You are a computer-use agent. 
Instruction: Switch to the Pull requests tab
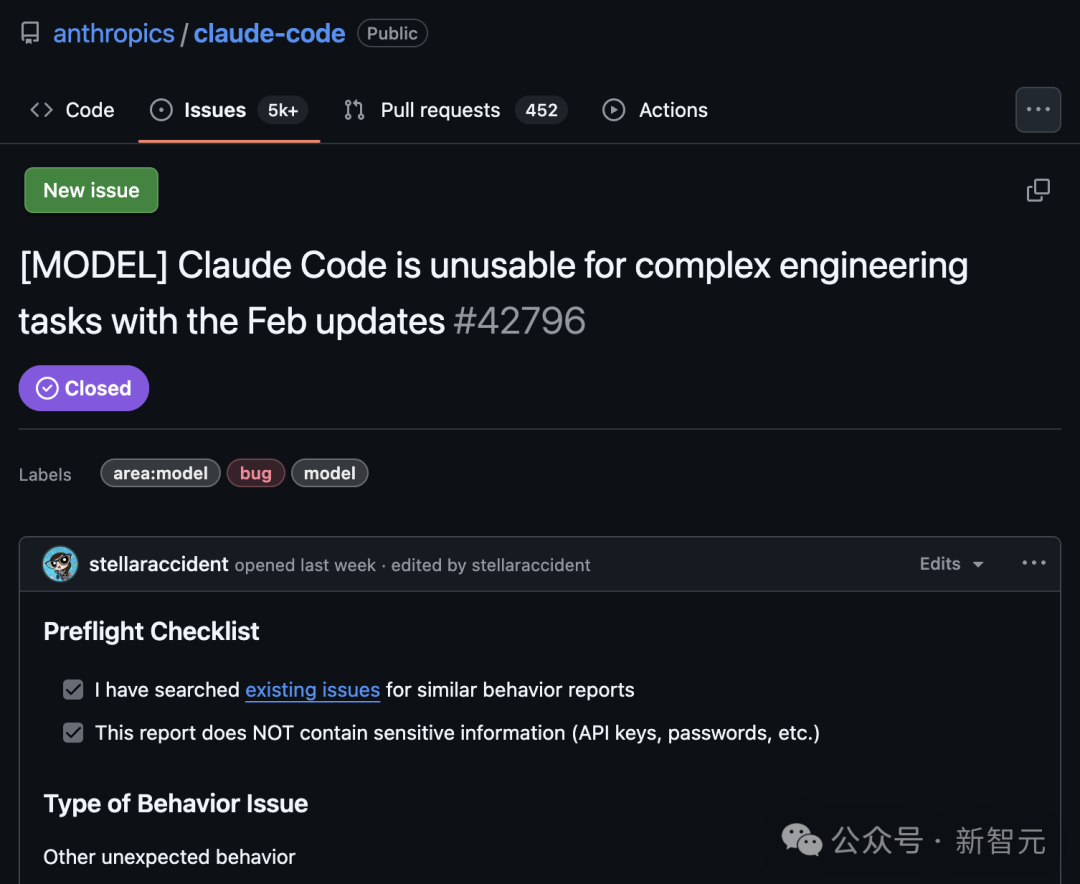(x=439, y=110)
